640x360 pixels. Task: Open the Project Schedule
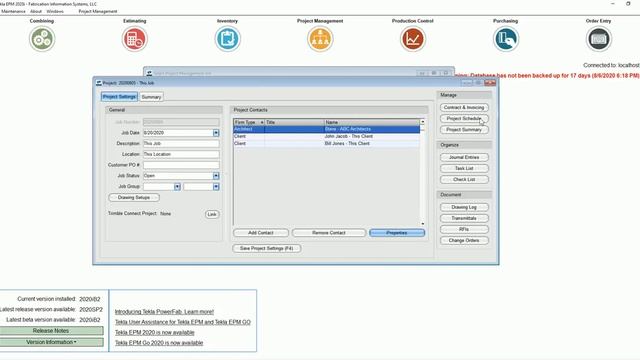click(464, 118)
